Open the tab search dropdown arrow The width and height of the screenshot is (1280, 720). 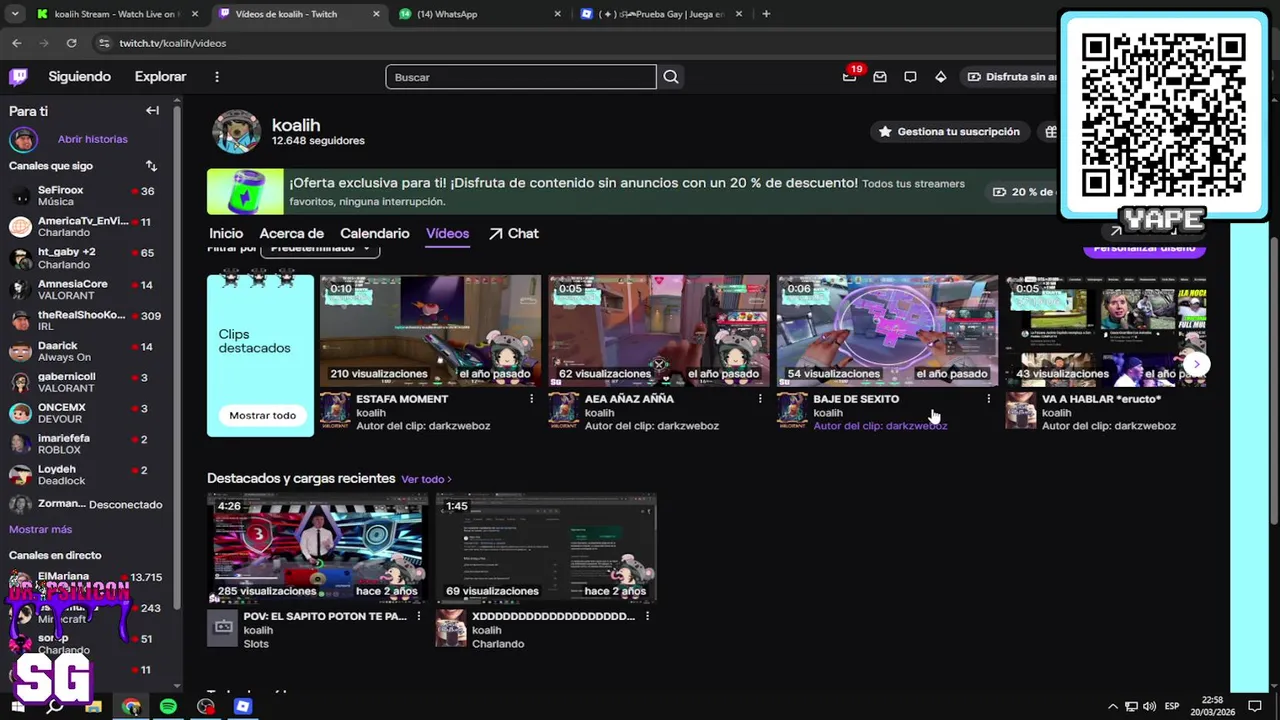point(14,14)
